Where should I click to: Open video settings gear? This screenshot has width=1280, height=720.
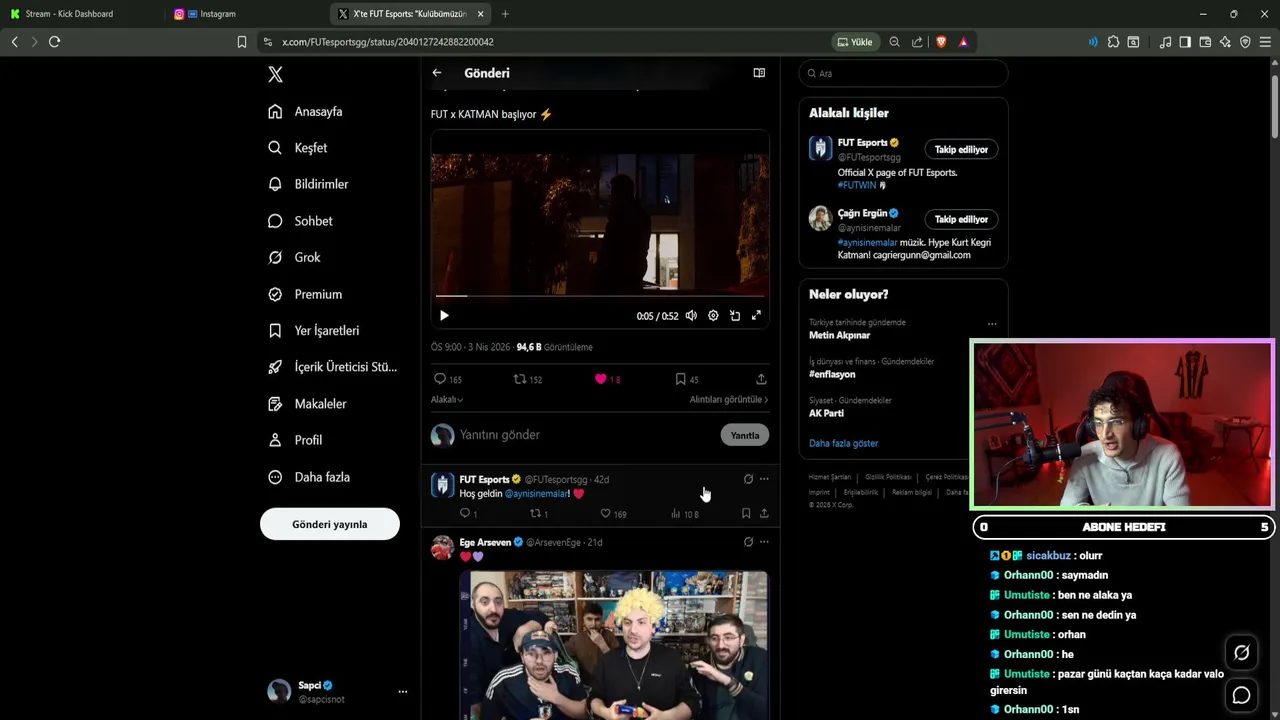tap(713, 316)
